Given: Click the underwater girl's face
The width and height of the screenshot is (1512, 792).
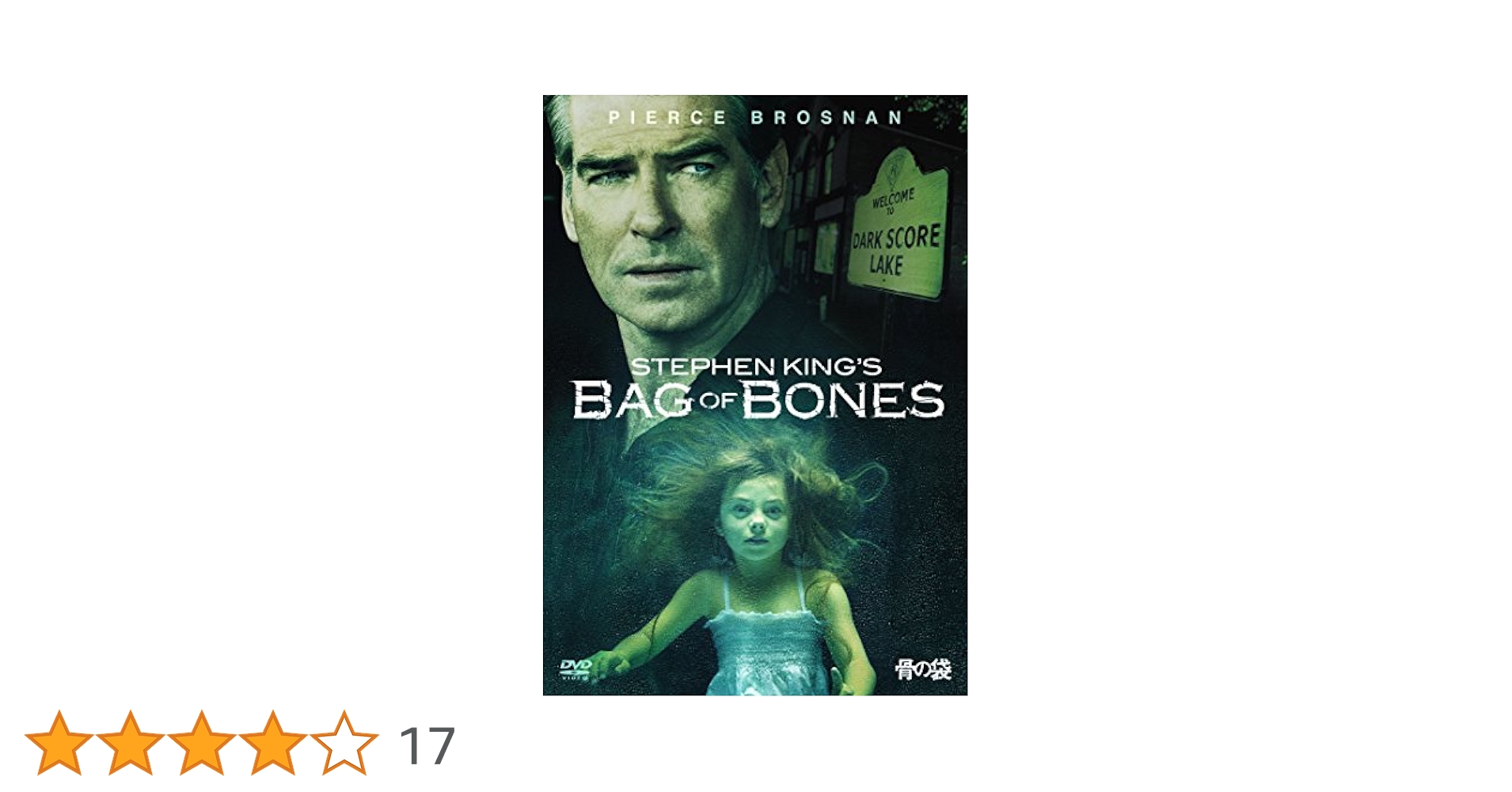Looking at the screenshot, I should tap(756, 519).
